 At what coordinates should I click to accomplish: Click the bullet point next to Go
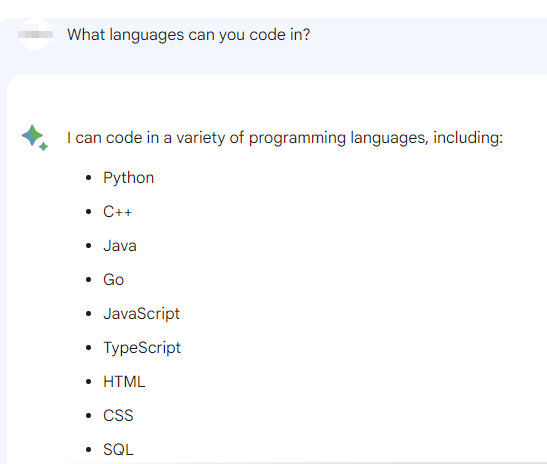click(x=89, y=280)
